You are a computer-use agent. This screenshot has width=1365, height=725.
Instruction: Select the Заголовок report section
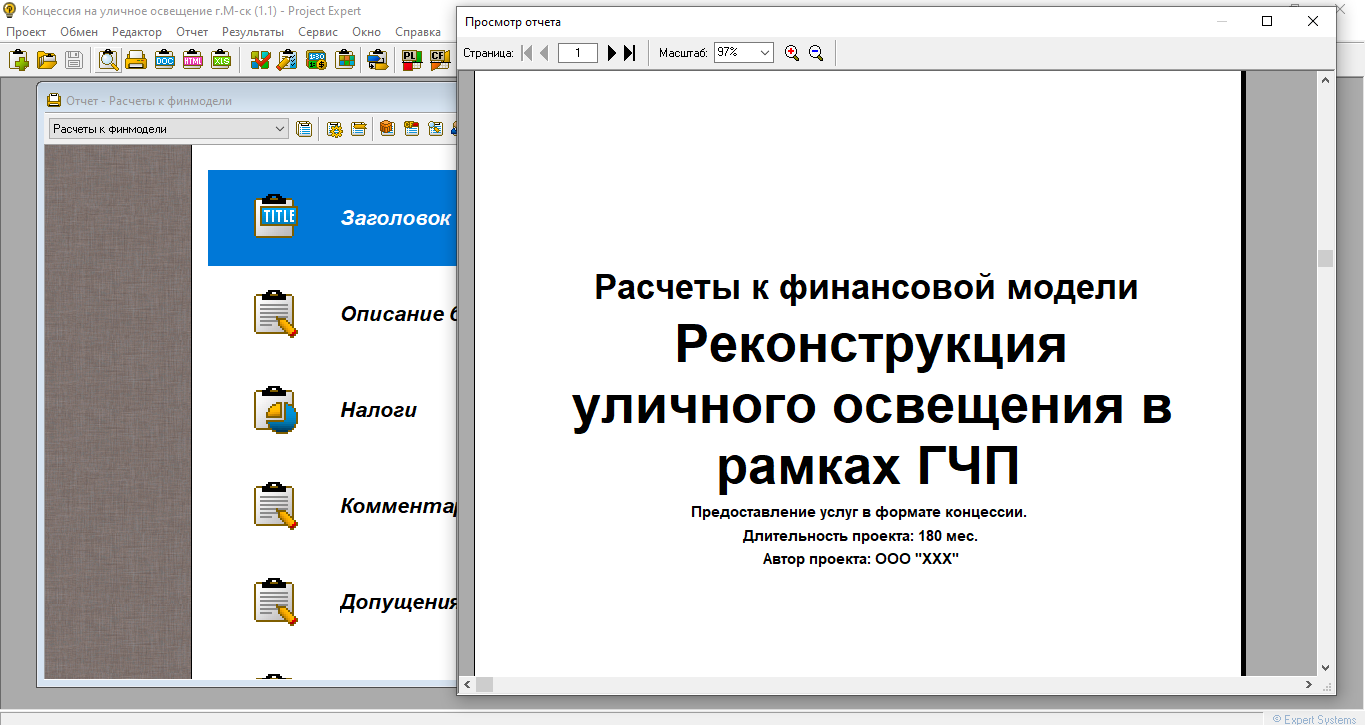pos(332,218)
